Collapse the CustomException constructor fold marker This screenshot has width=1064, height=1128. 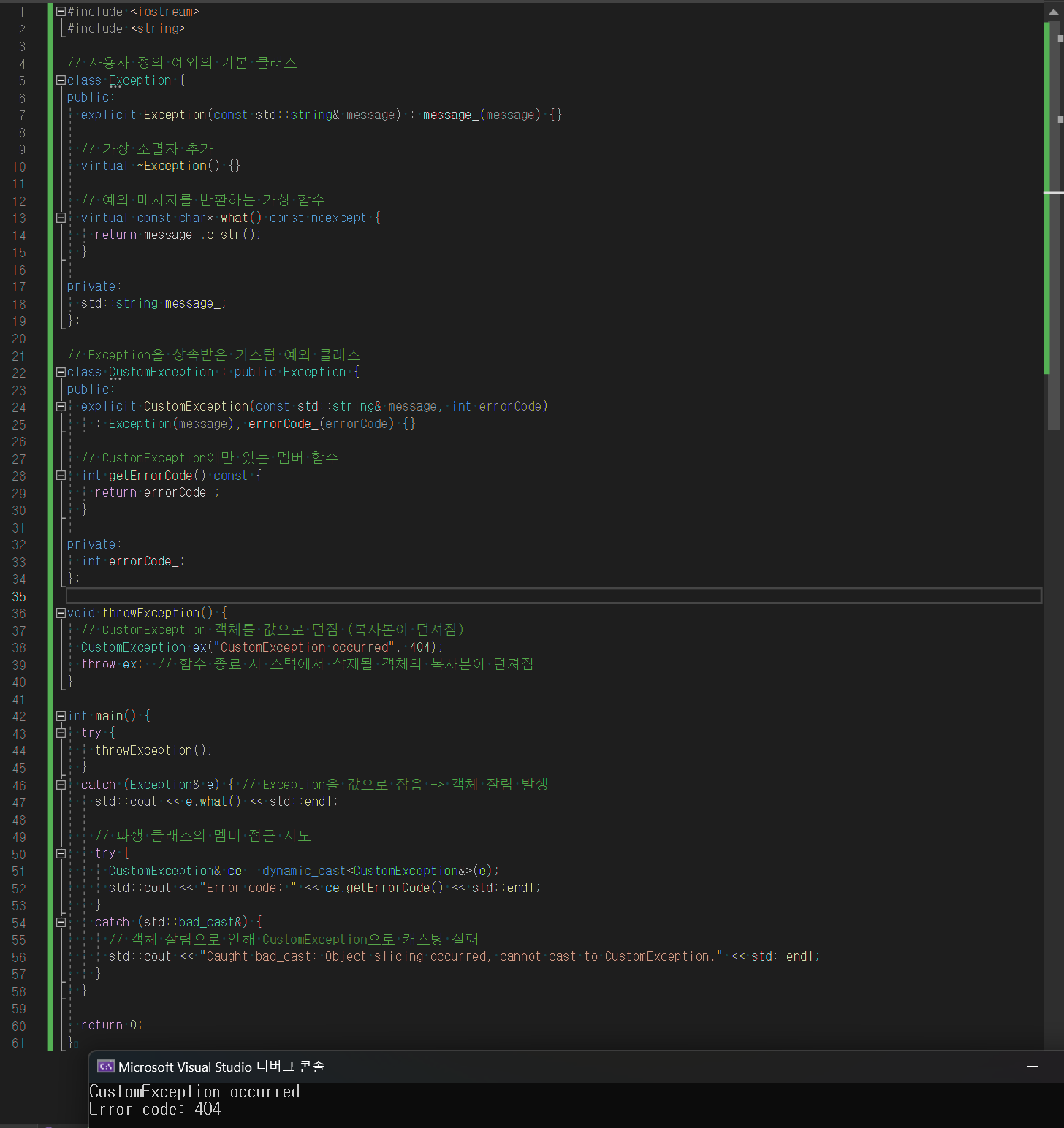pyautogui.click(x=61, y=406)
